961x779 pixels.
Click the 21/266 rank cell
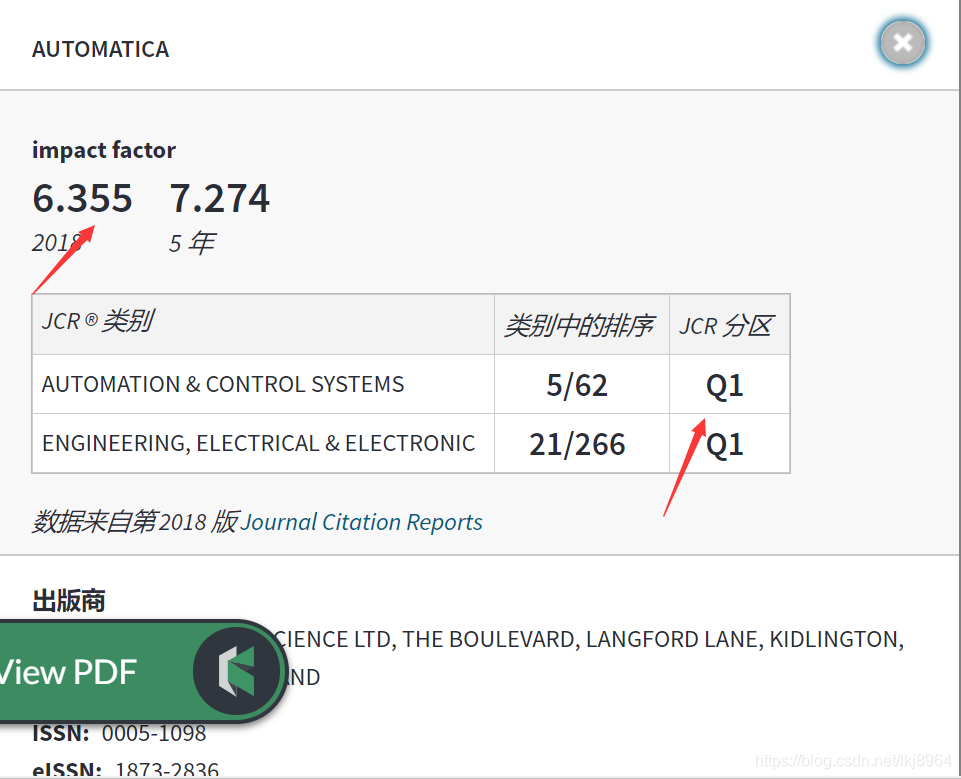pos(582,443)
